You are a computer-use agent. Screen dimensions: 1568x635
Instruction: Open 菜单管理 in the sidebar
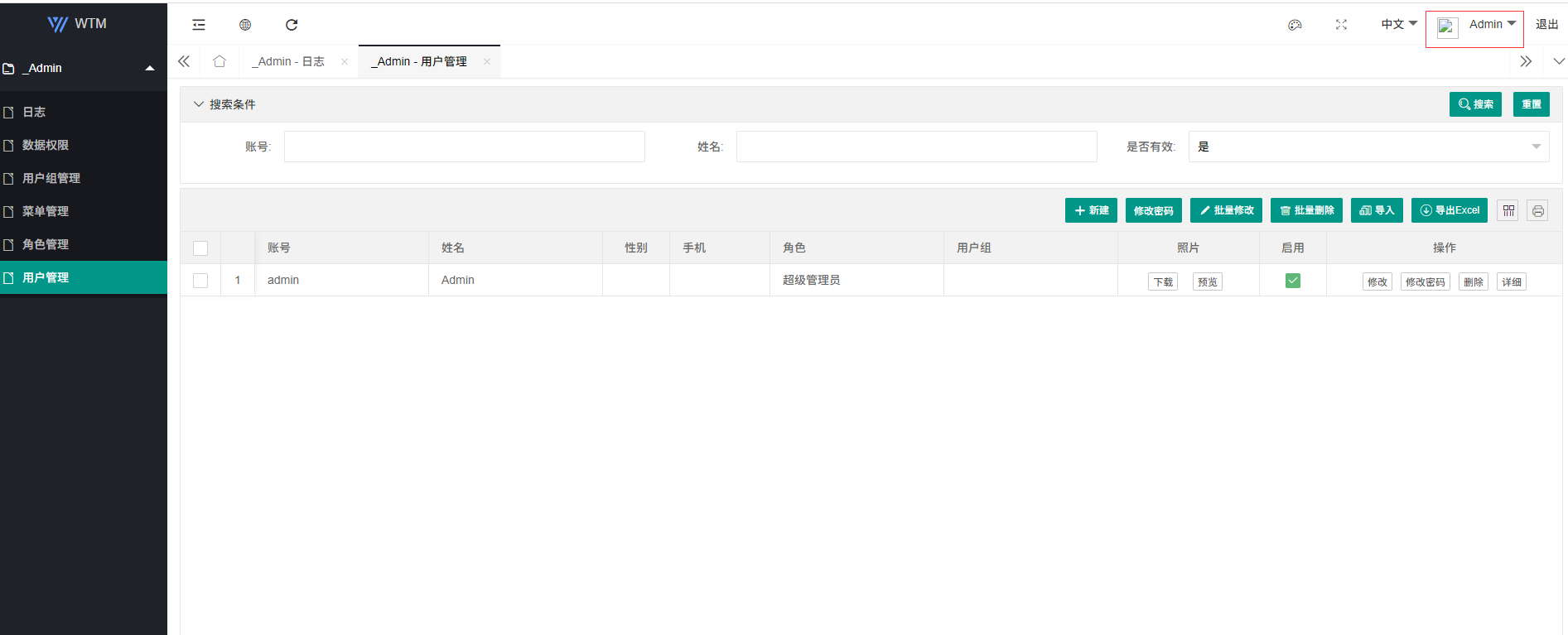(x=84, y=211)
